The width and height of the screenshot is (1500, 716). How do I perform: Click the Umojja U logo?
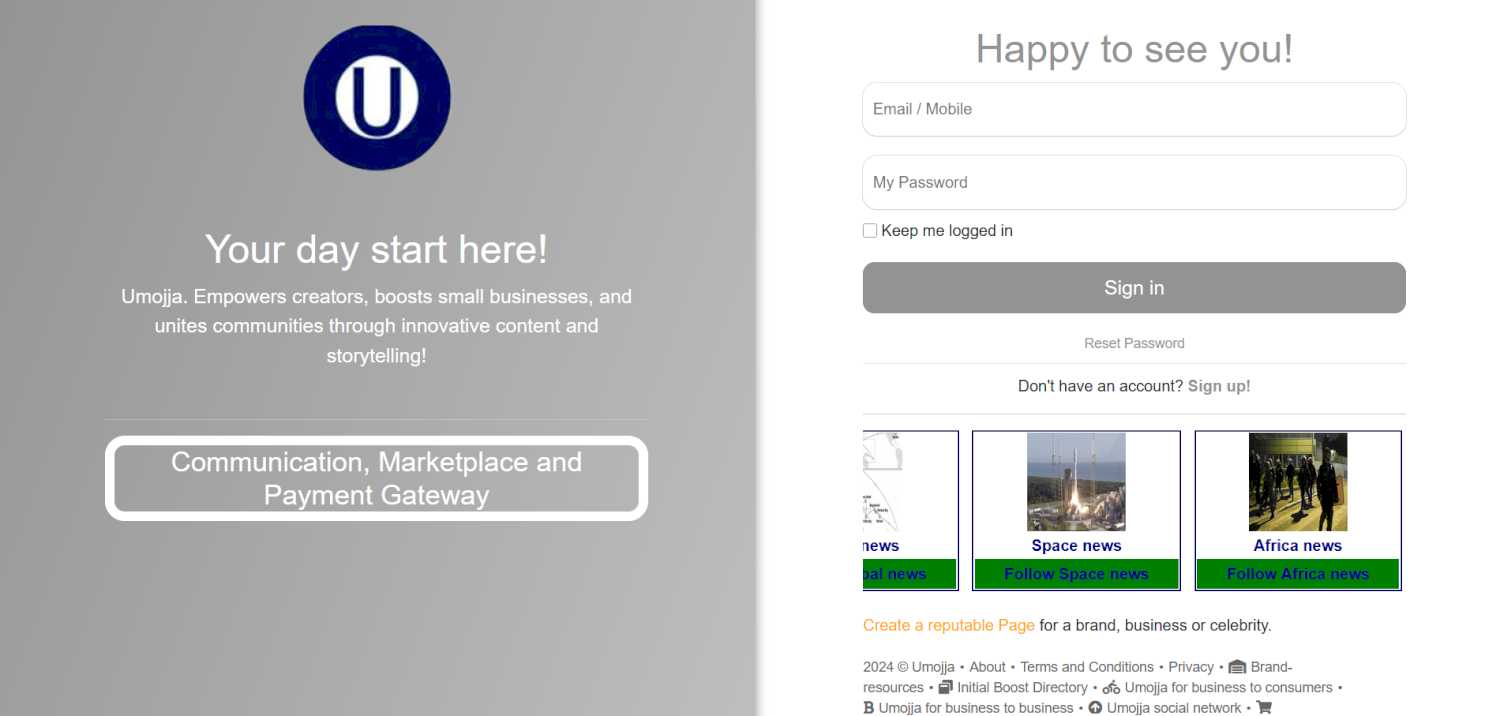coord(377,97)
